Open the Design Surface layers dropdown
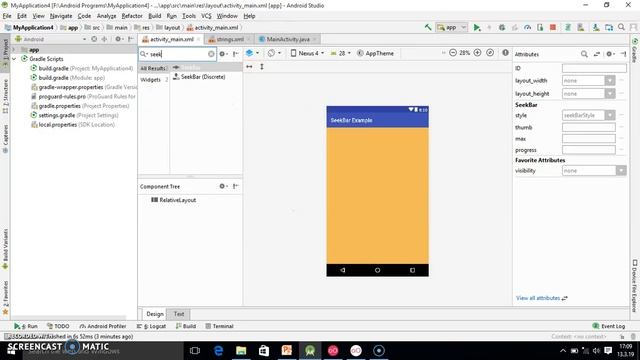This screenshot has width=640, height=360. [x=252, y=53]
